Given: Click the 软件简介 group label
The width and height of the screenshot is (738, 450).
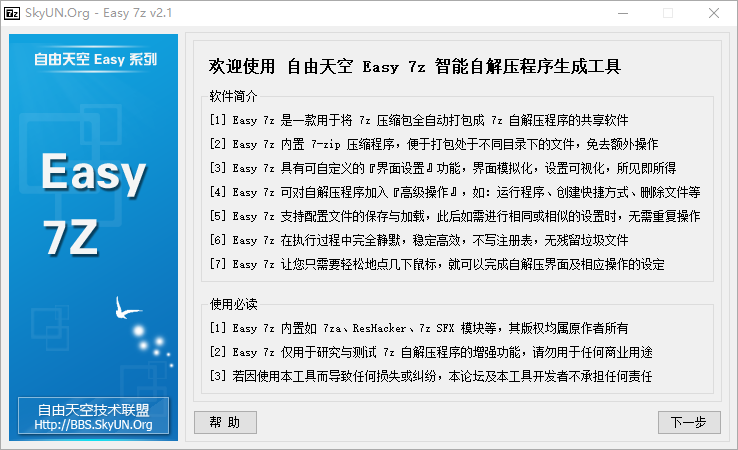Looking at the screenshot, I should pyautogui.click(x=233, y=97).
